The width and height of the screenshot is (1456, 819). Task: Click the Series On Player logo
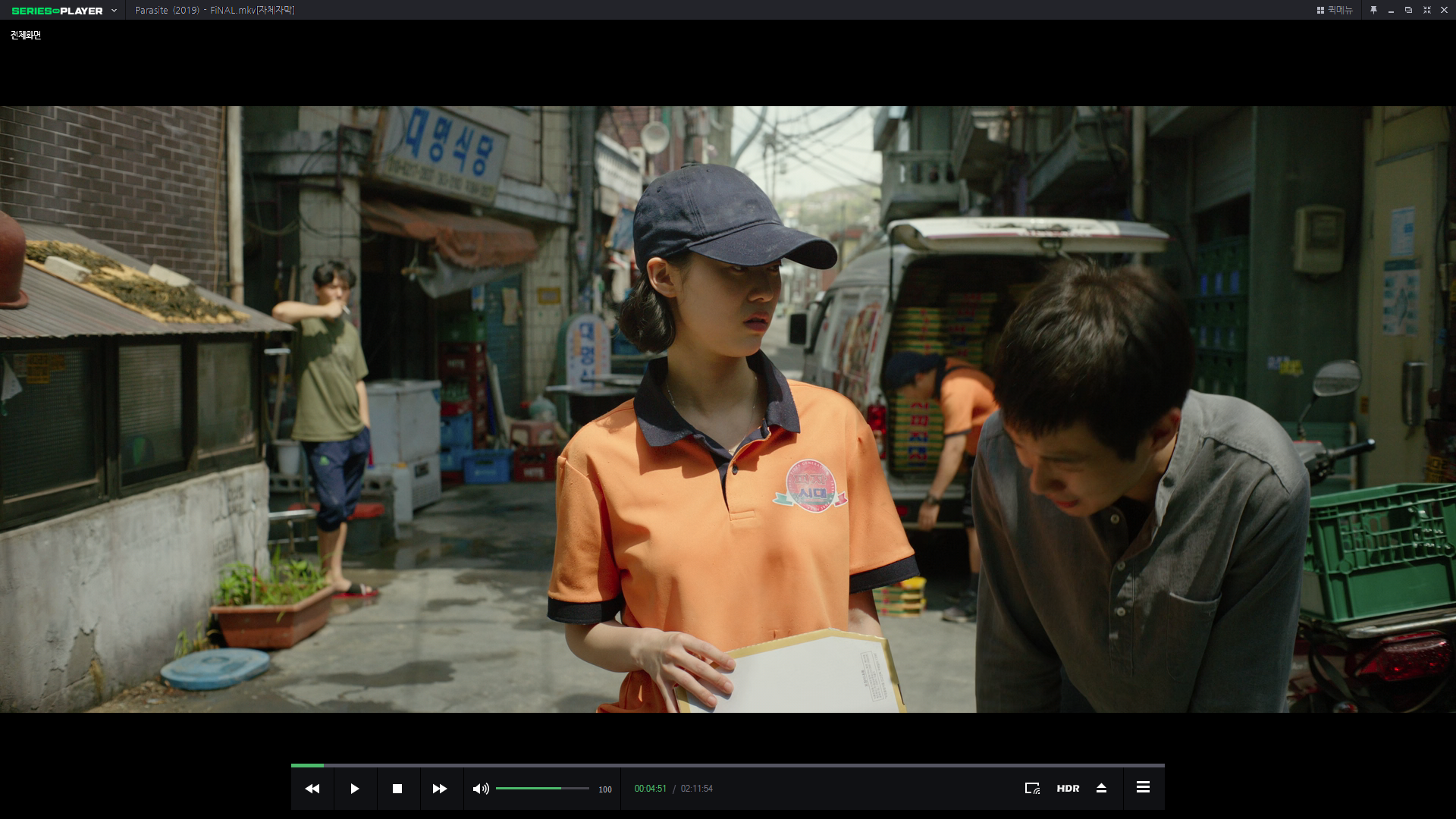pos(58,11)
